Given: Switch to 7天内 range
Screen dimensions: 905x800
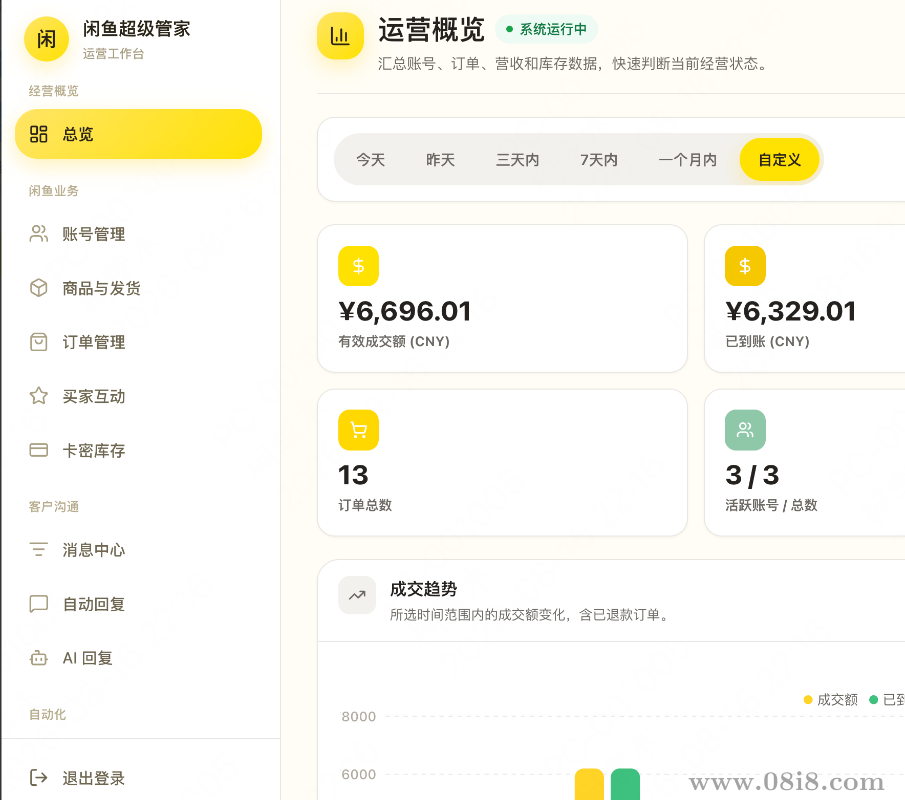Looking at the screenshot, I should coord(599,159).
